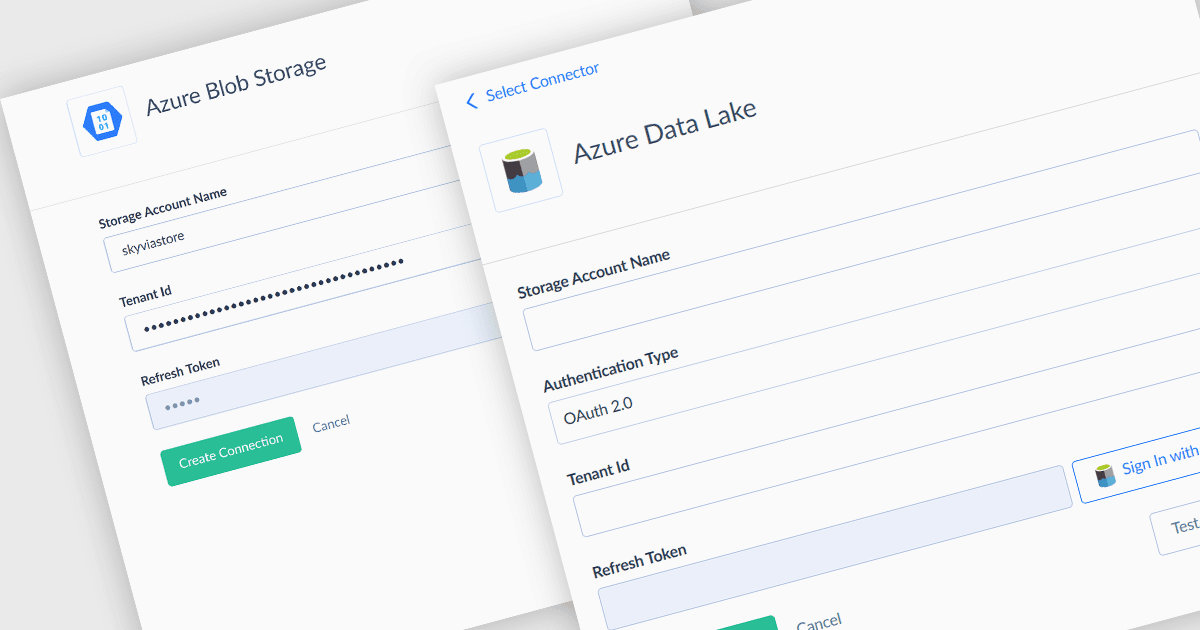Click the Storage Account Name label in Data Lake
This screenshot has height=630, width=1200.
tap(594, 275)
